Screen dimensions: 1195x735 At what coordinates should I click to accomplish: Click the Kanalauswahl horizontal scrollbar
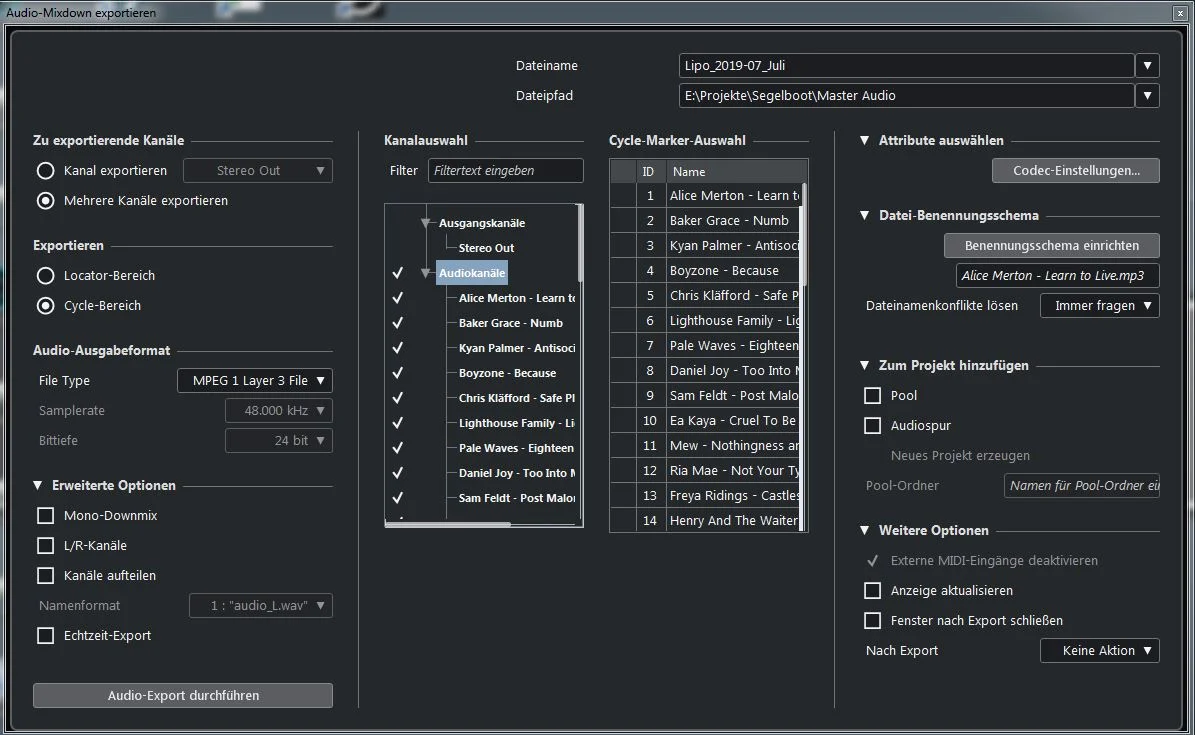[449, 524]
